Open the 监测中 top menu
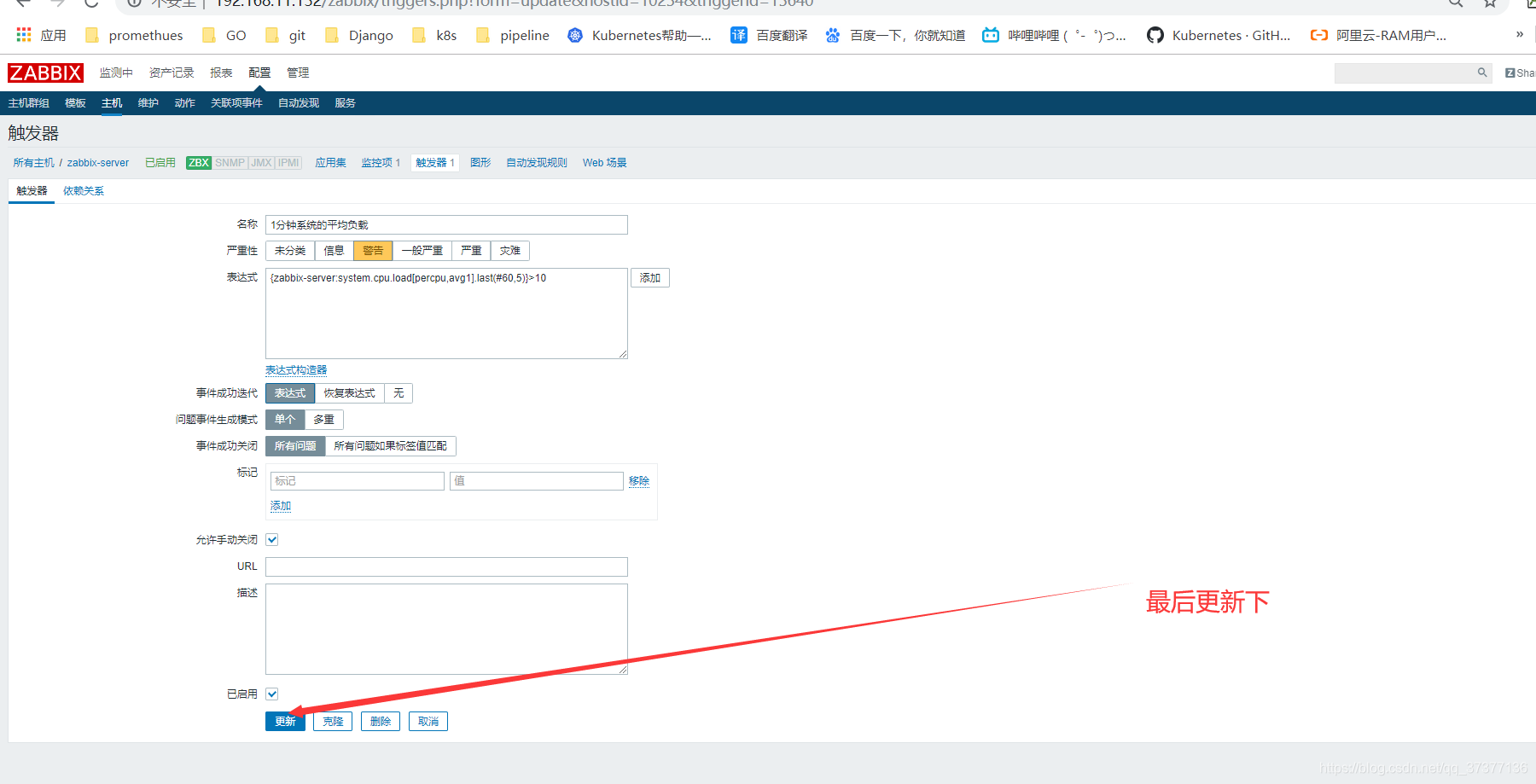The width and height of the screenshot is (1536, 784). point(116,73)
